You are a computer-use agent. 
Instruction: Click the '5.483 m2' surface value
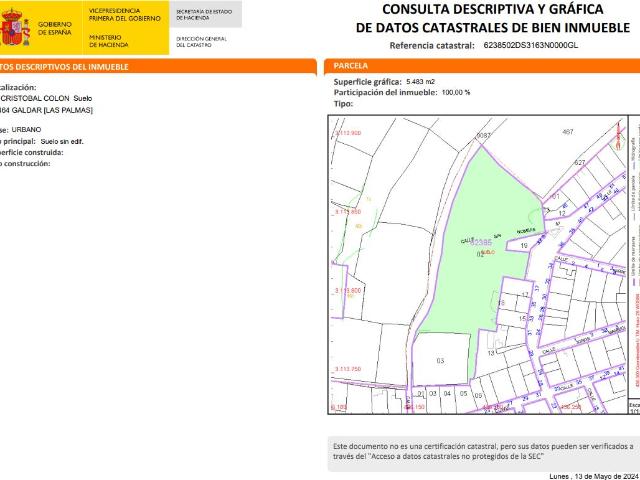pyautogui.click(x=420, y=82)
